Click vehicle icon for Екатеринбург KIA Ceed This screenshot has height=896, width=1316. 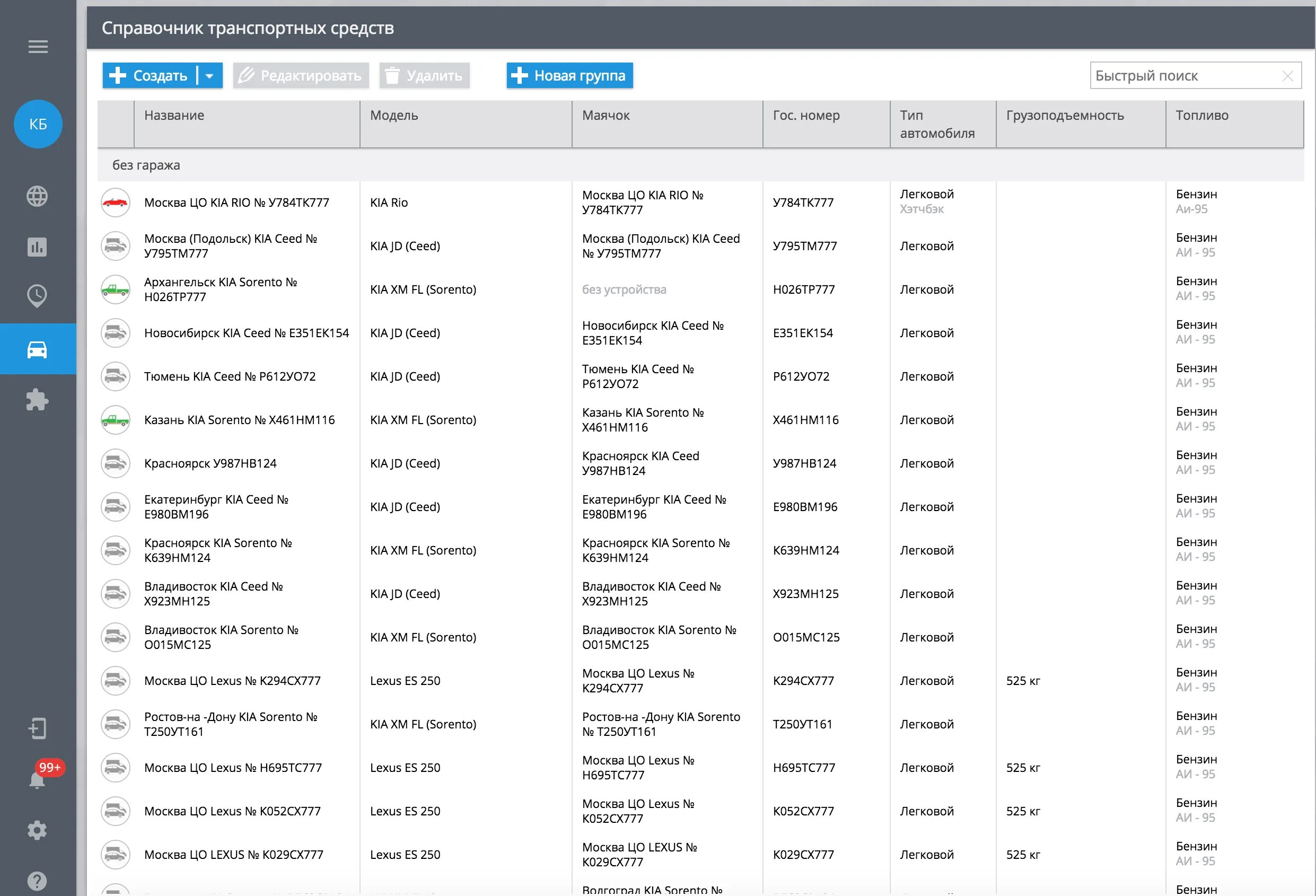click(116, 507)
